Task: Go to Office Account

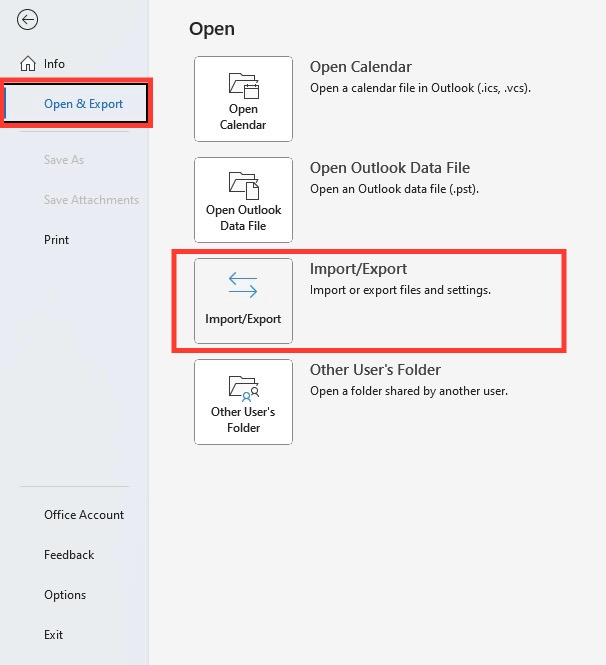Action: [84, 514]
